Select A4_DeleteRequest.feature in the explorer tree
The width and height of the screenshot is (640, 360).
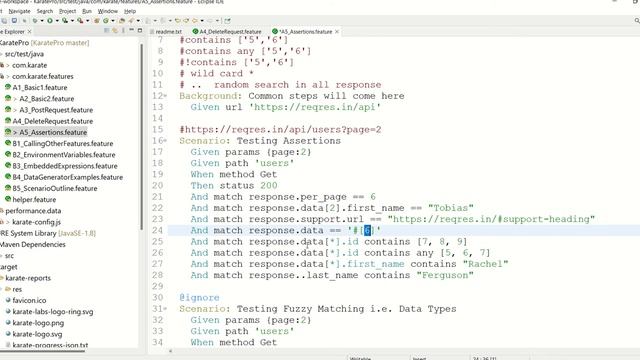point(53,121)
